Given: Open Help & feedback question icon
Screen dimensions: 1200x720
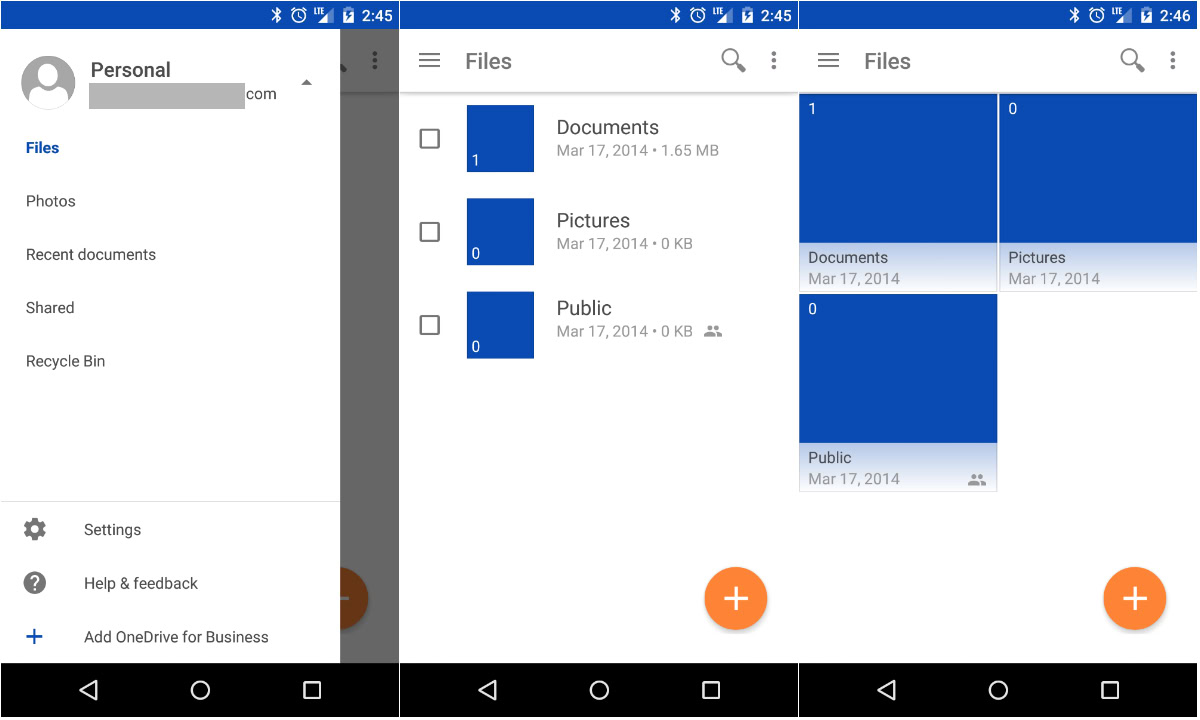Looking at the screenshot, I should click(35, 583).
